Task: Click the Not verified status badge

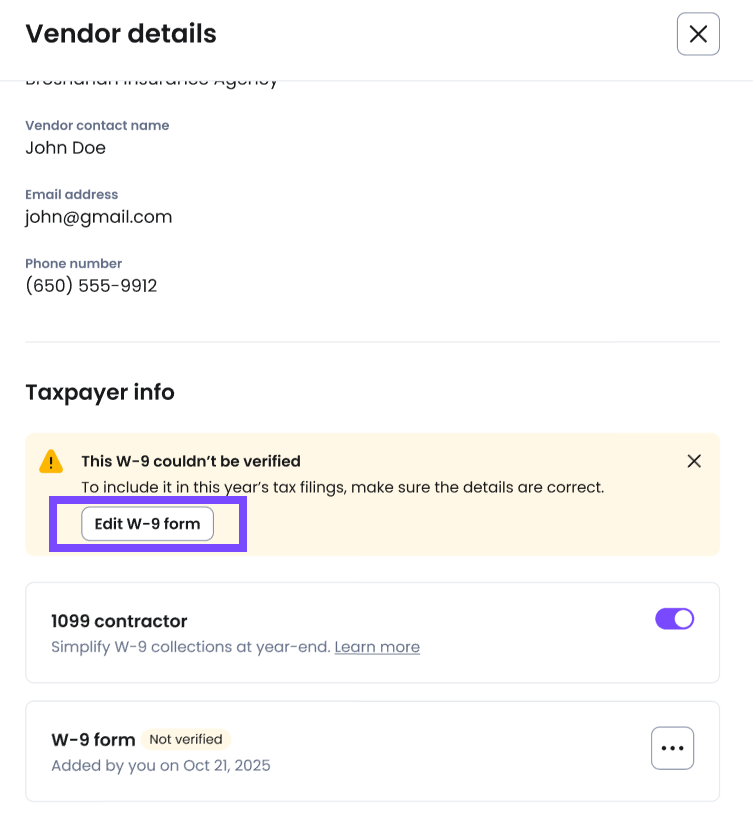Action: (x=186, y=739)
